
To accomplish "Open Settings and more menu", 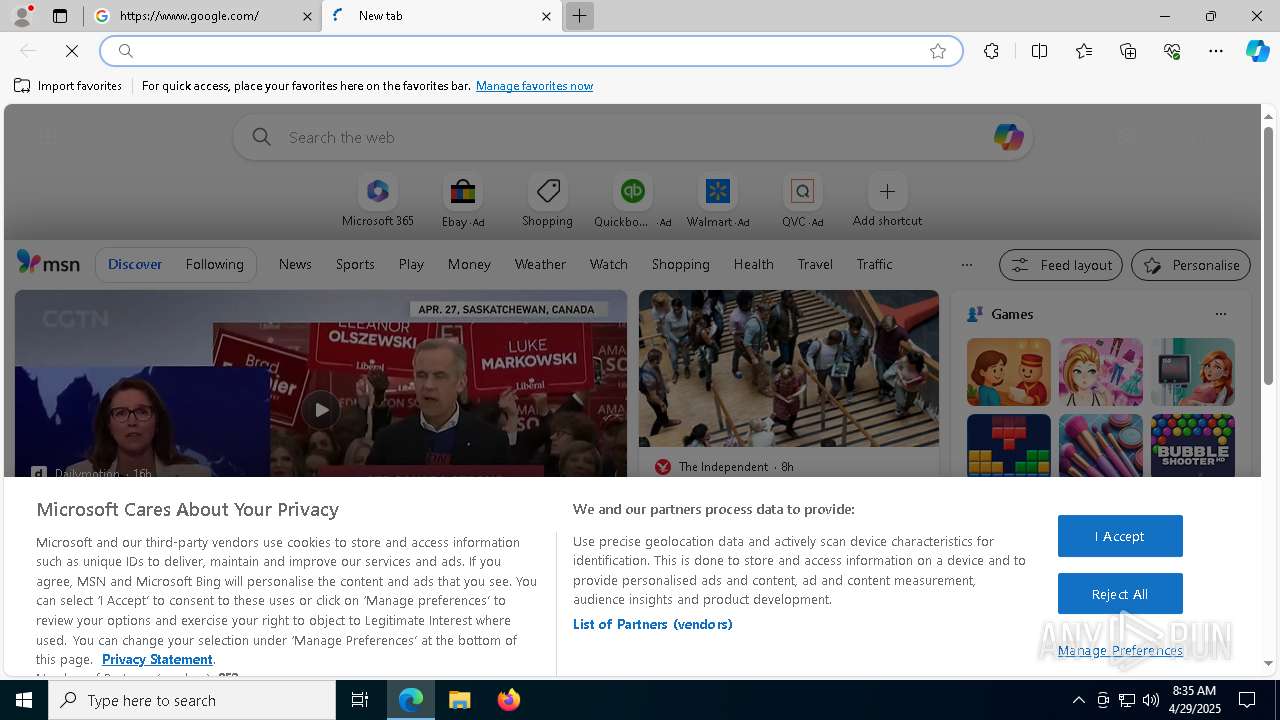I will [1216, 51].
